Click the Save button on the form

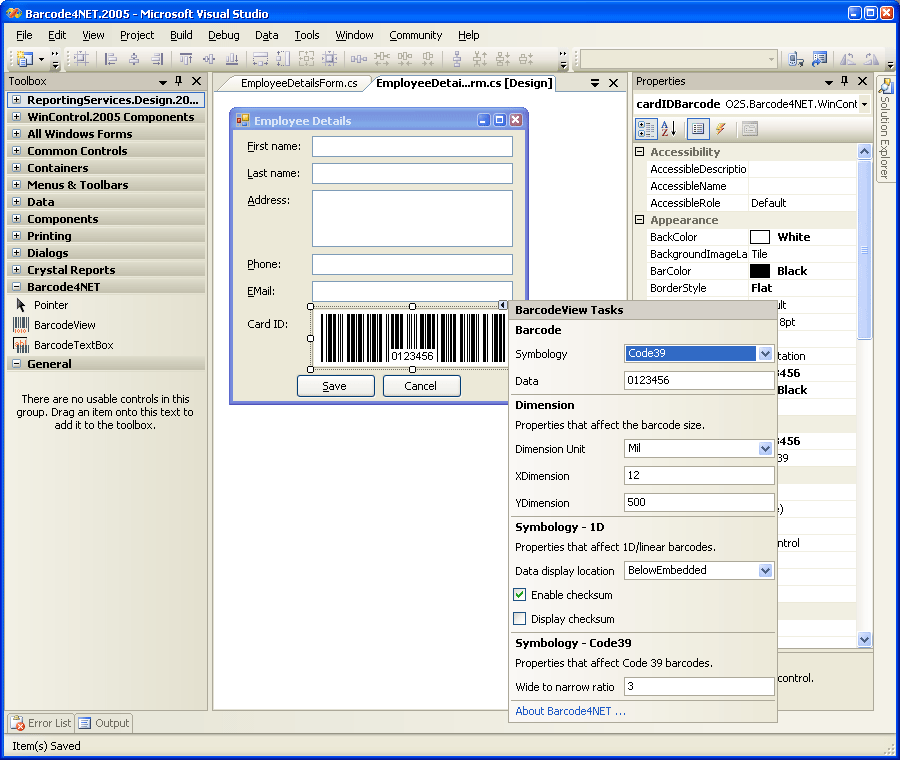pyautogui.click(x=335, y=386)
